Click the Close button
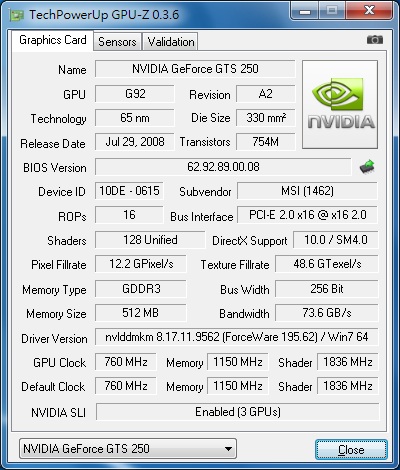Screen dimensions: 400x470 351,450
